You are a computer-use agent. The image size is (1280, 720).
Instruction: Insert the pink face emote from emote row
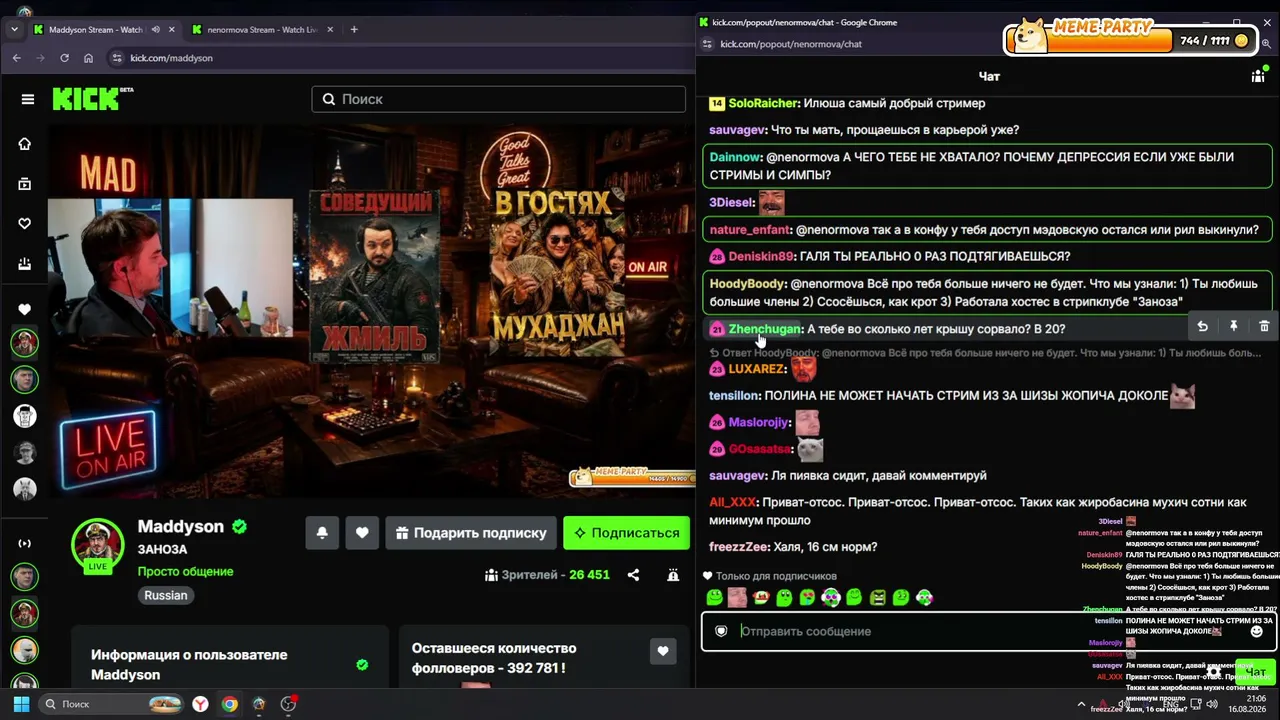pos(737,598)
